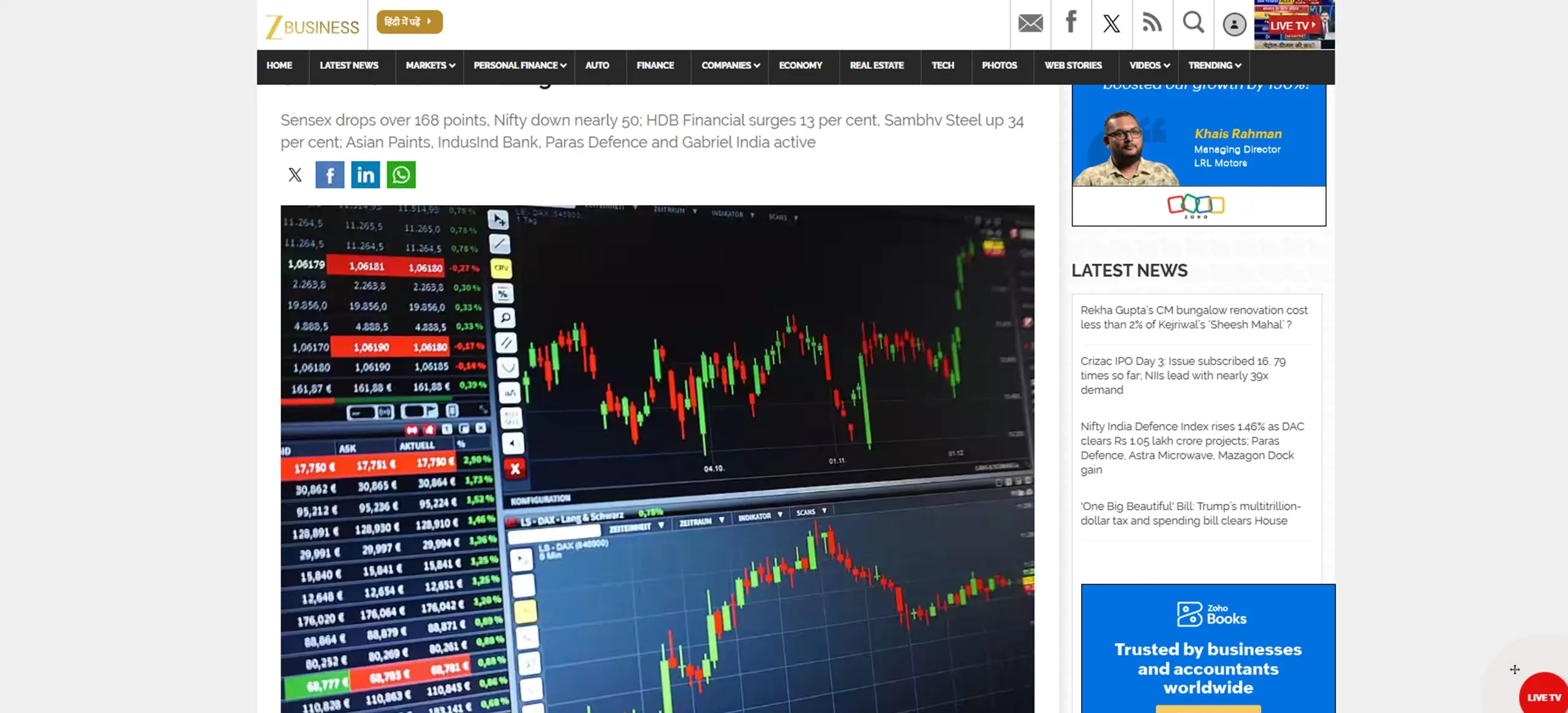Share article on Facebook blue button
Screen dimensions: 1568x713
330,175
